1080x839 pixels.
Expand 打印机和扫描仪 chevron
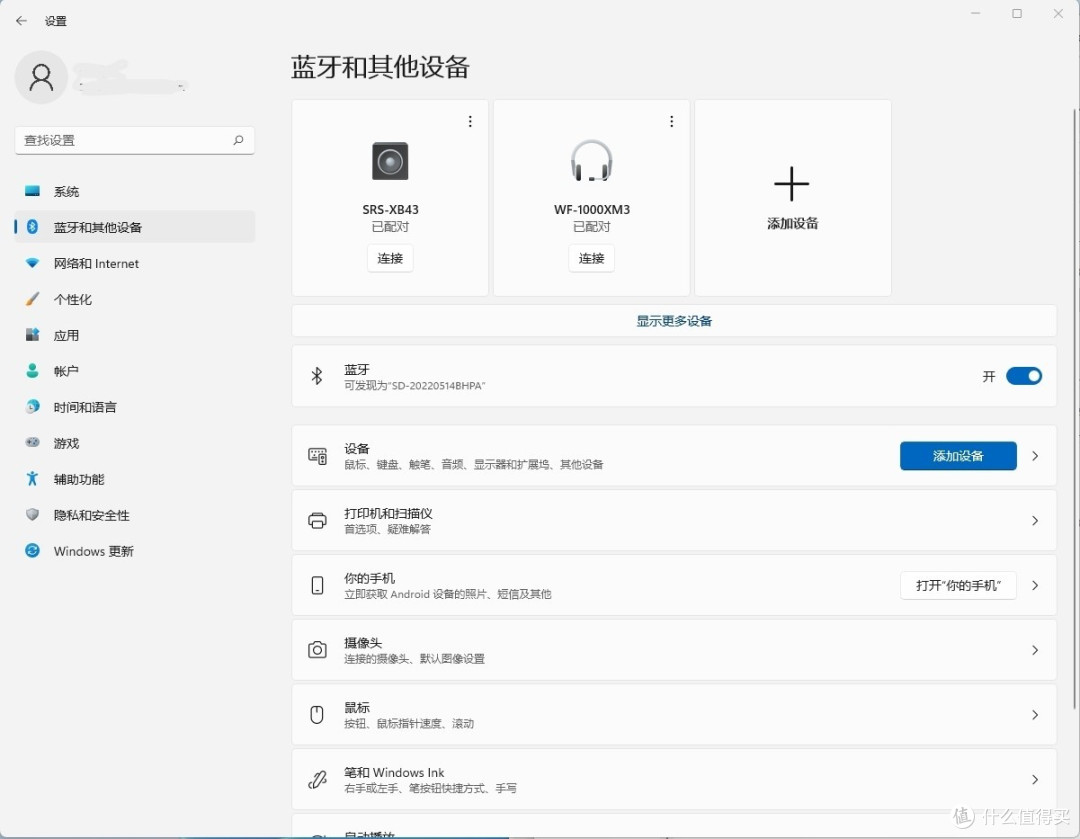coord(1035,521)
